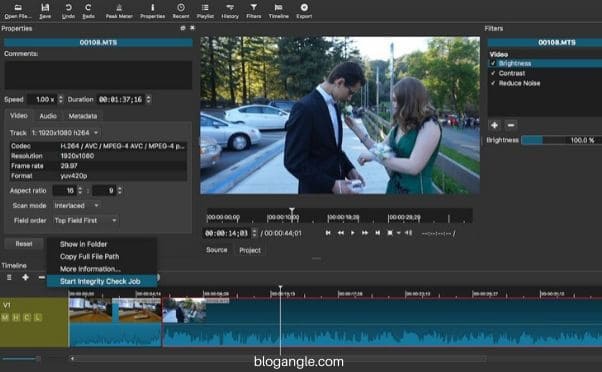Screen dimensions: 602x372
Task: Select the first clip thumbnail on V1
Action: click(90, 310)
